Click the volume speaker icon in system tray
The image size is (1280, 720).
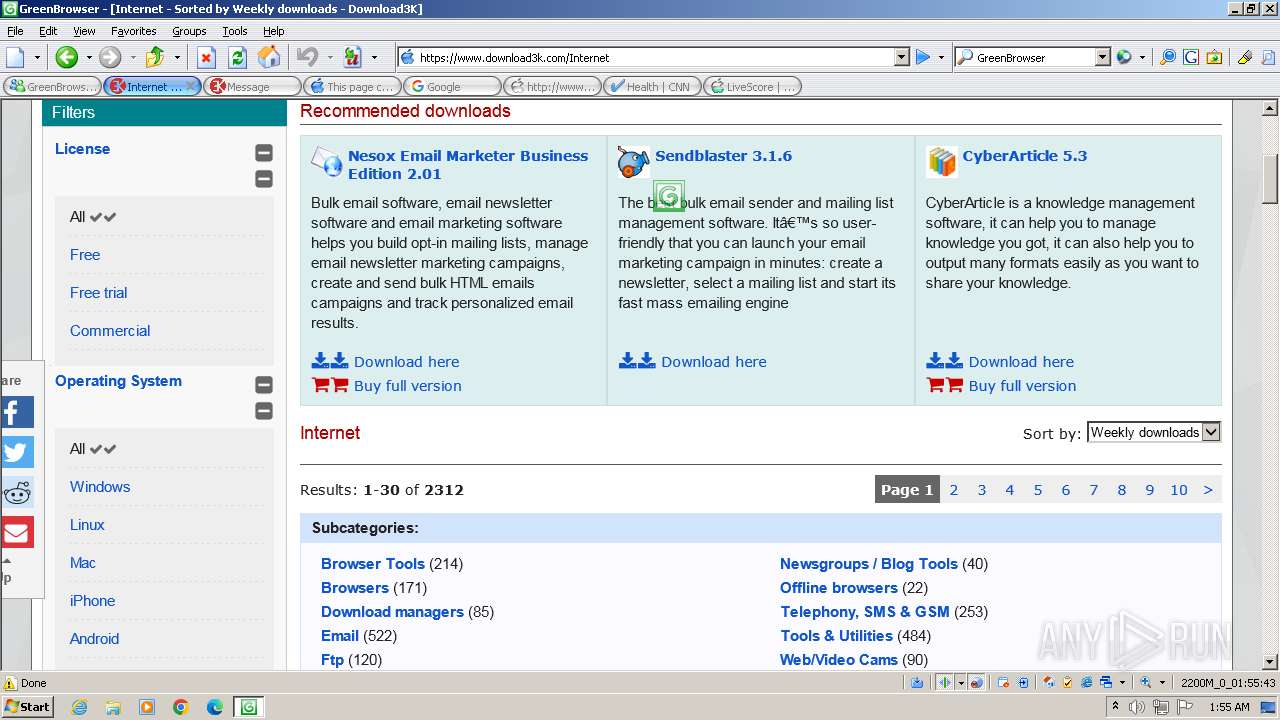pyautogui.click(x=1138, y=707)
